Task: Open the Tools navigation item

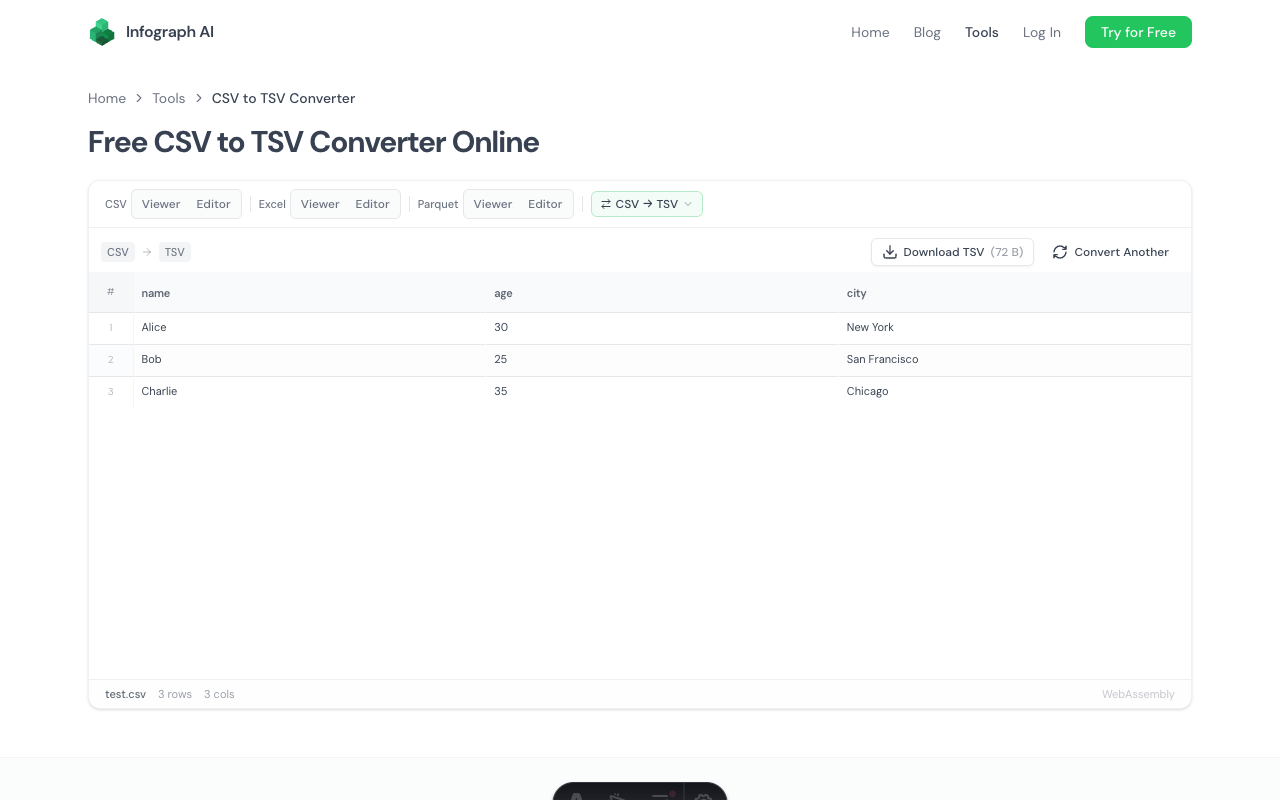Action: 982,32
